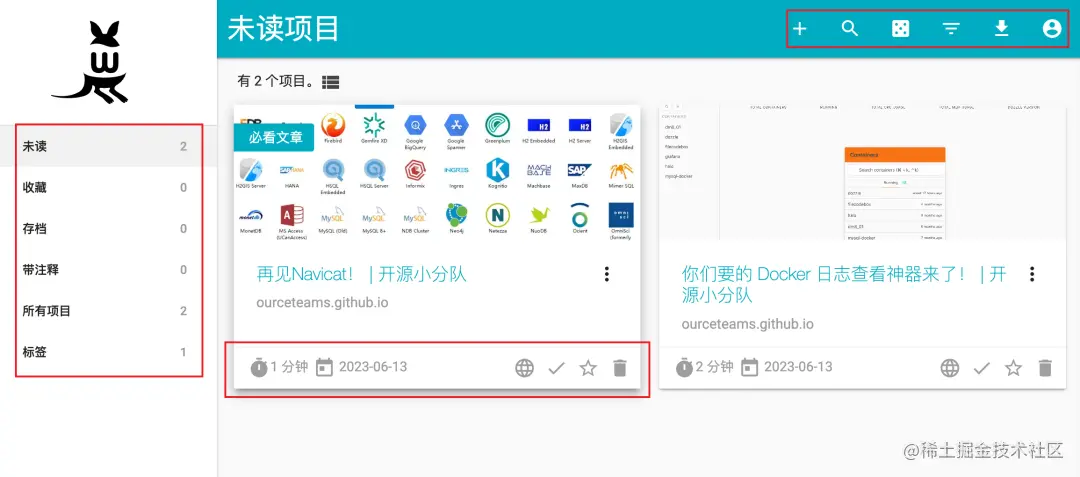
Task: Click the Navicat article database icons thumbnail
Action: [x=437, y=173]
